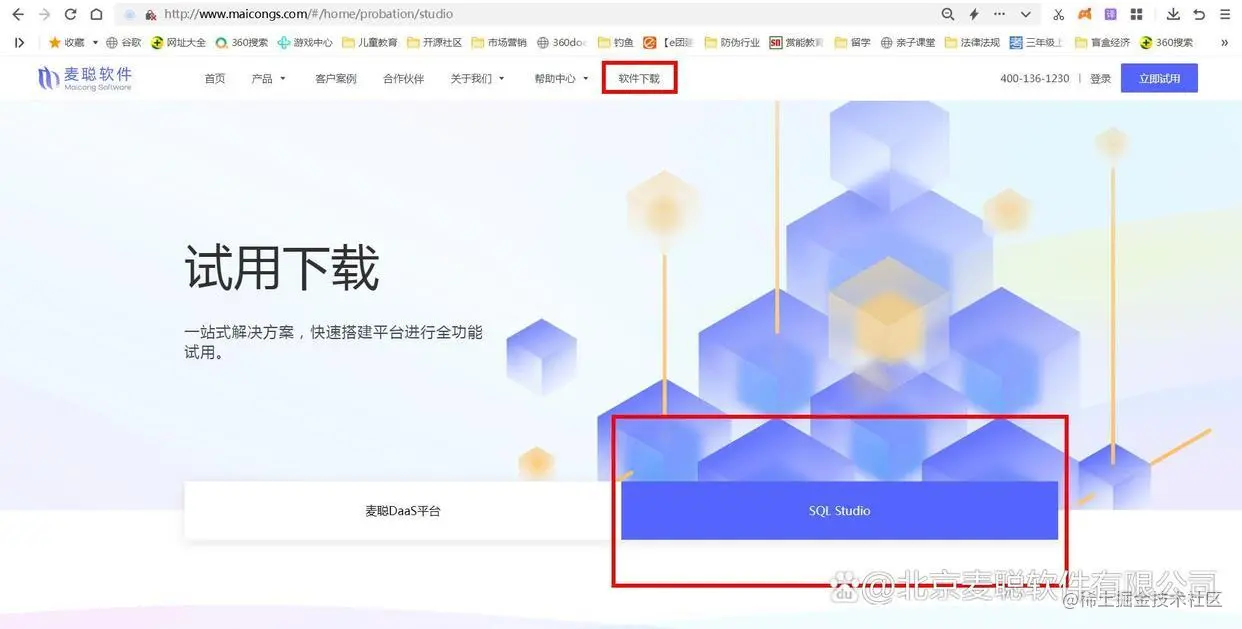Expand the 产品 navigation dropdown
Image resolution: width=1242 pixels, height=629 pixels.
[x=269, y=78]
